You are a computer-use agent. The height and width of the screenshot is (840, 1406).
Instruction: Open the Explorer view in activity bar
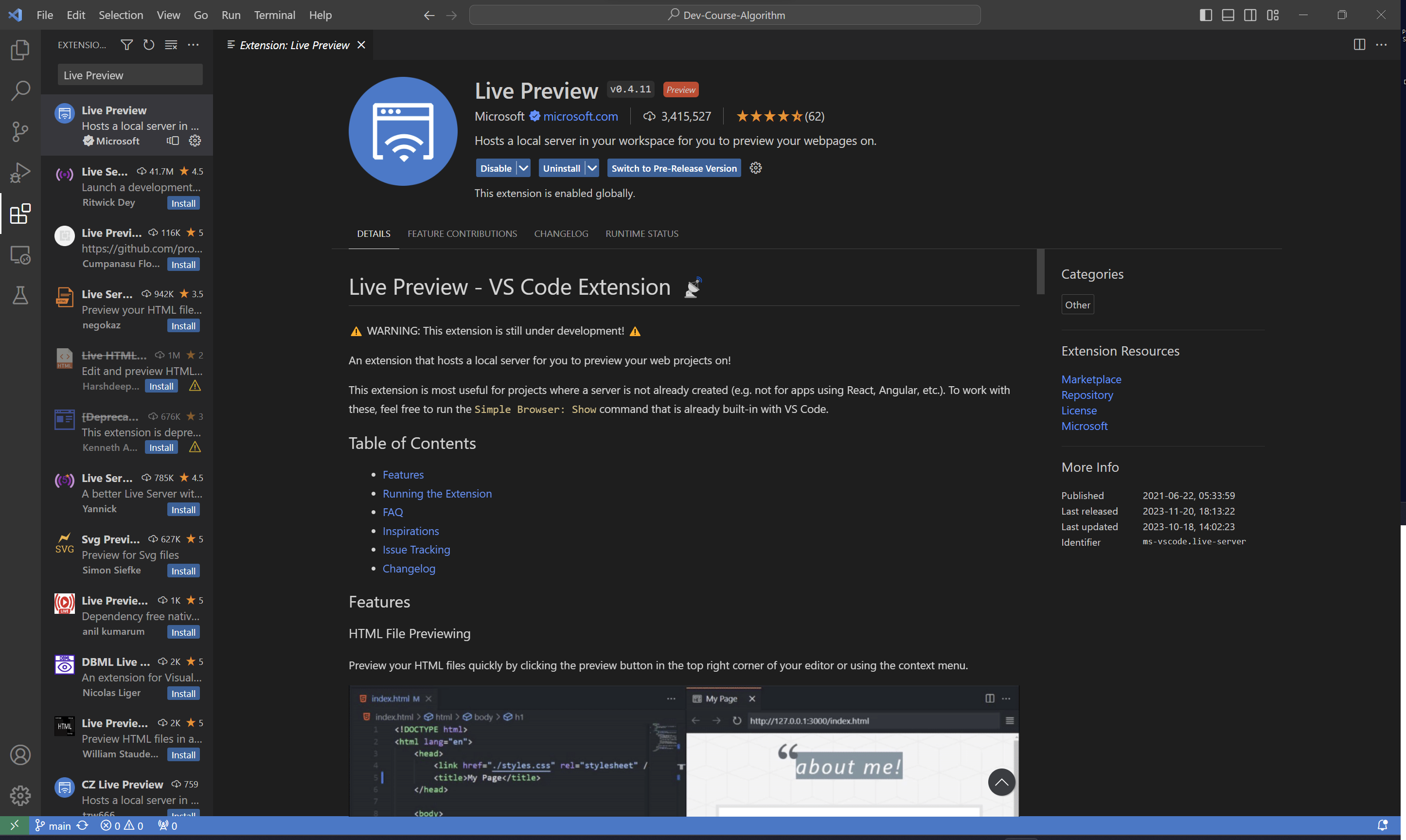pyautogui.click(x=20, y=50)
